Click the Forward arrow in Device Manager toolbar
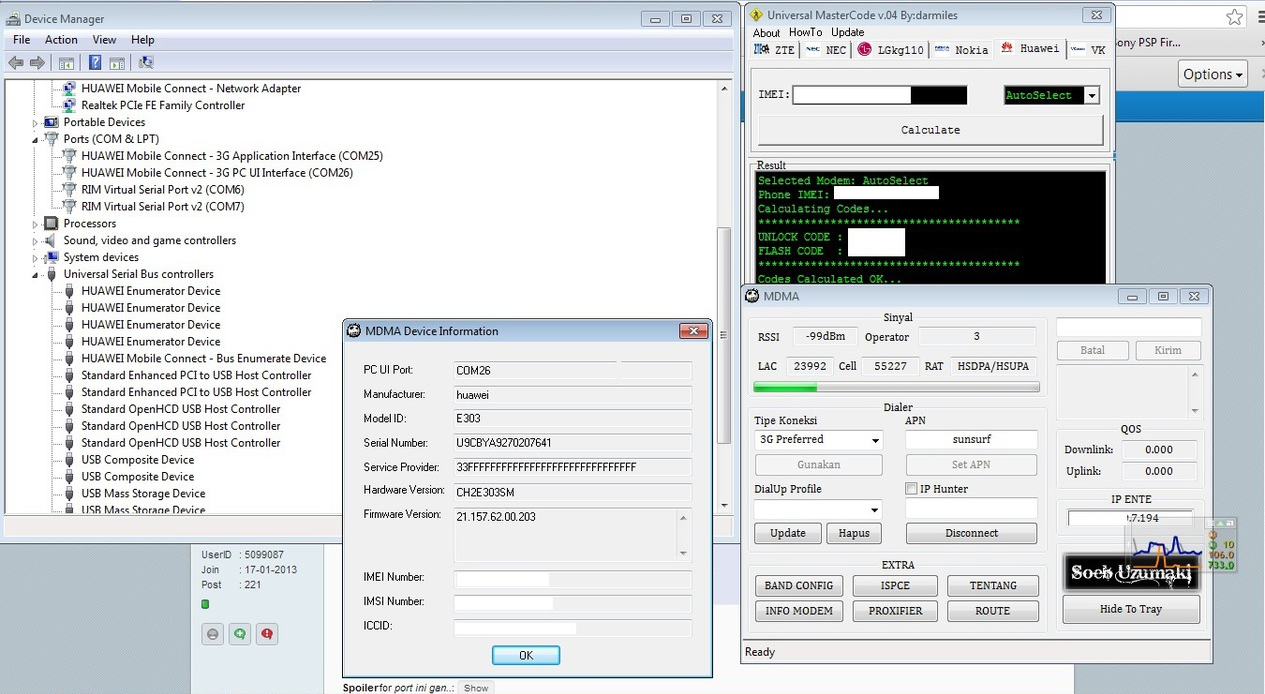Viewport: 1265px width, 694px height. tap(37, 63)
